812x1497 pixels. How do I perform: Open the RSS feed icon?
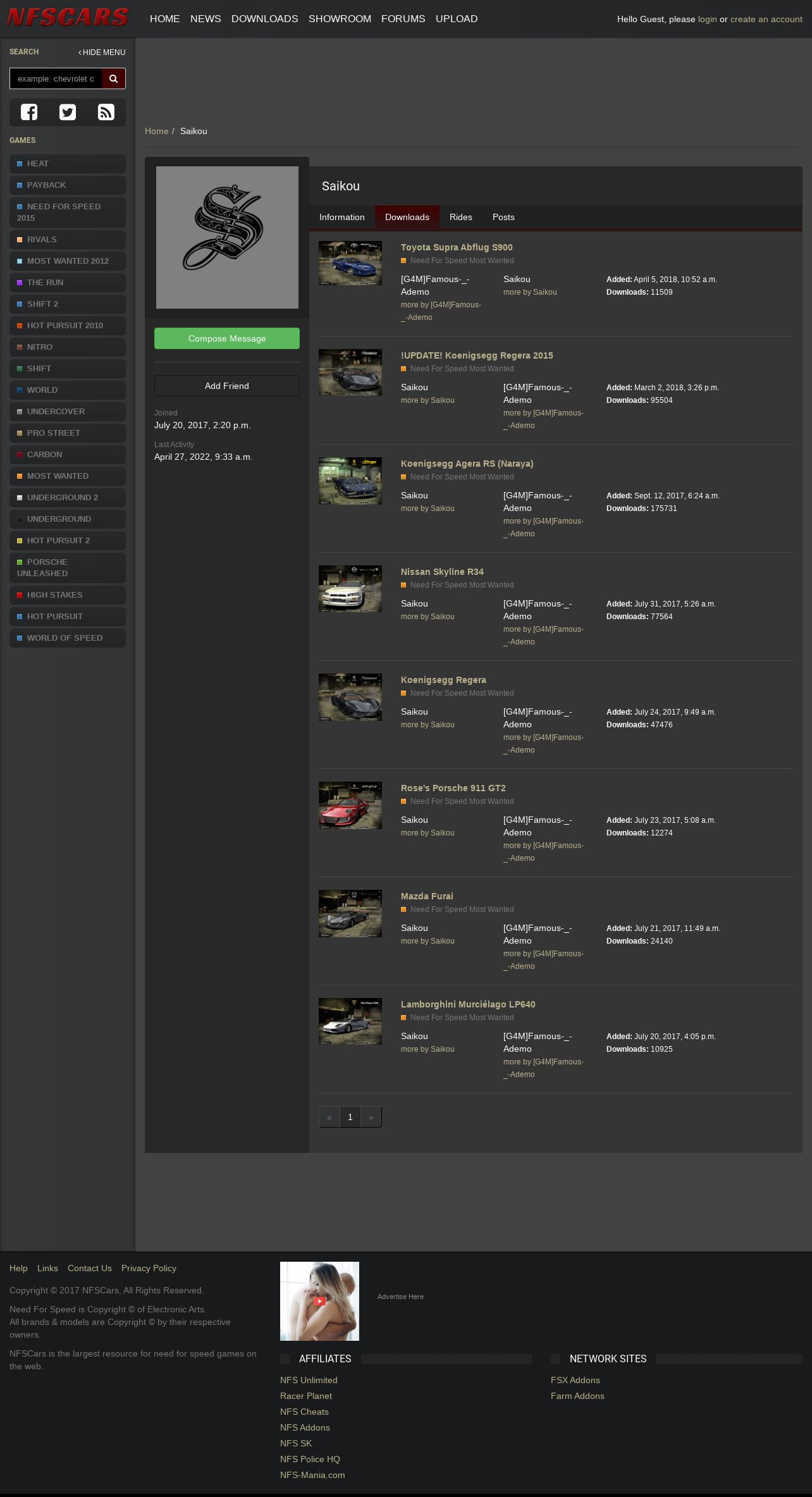106,112
